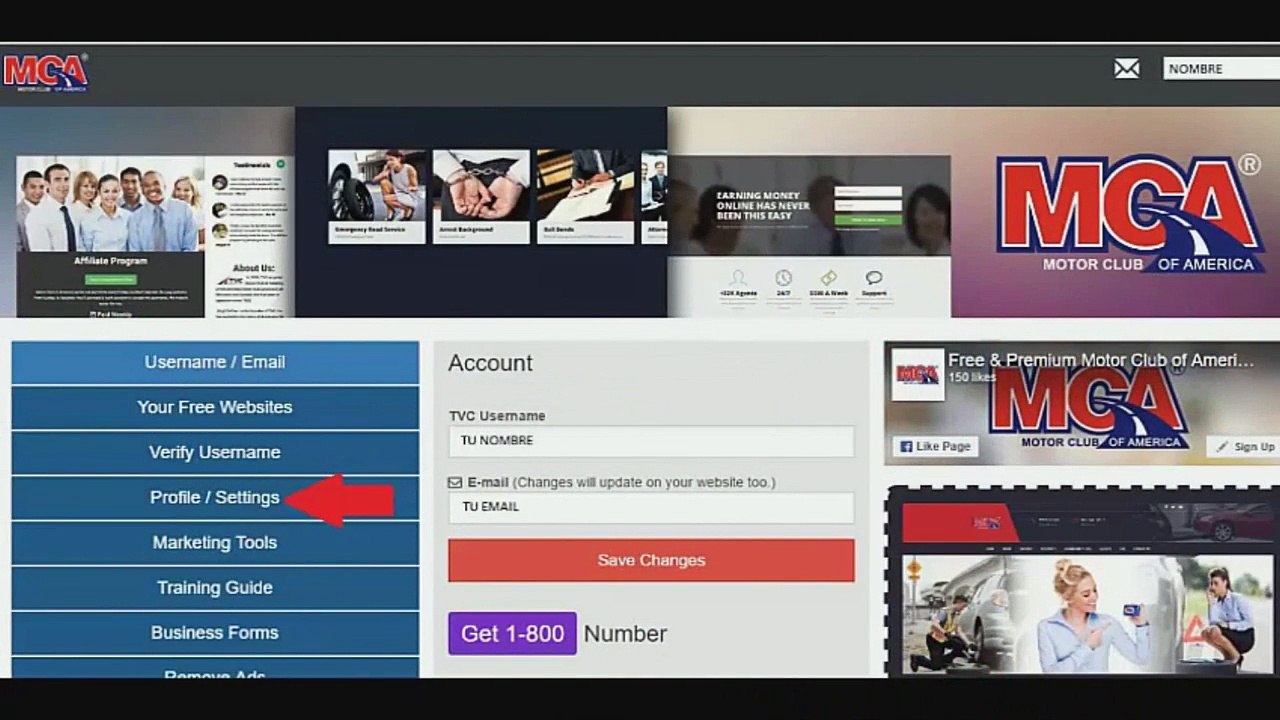The image size is (1280, 720).
Task: Open the Username / Email menu item
Action: pos(215,362)
